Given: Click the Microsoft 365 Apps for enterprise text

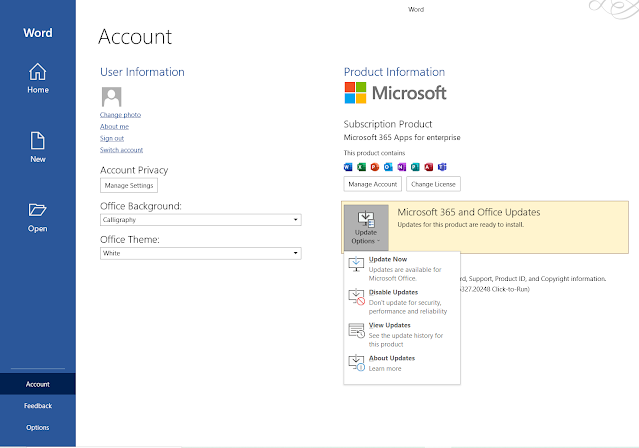Looking at the screenshot, I should [x=402, y=137].
